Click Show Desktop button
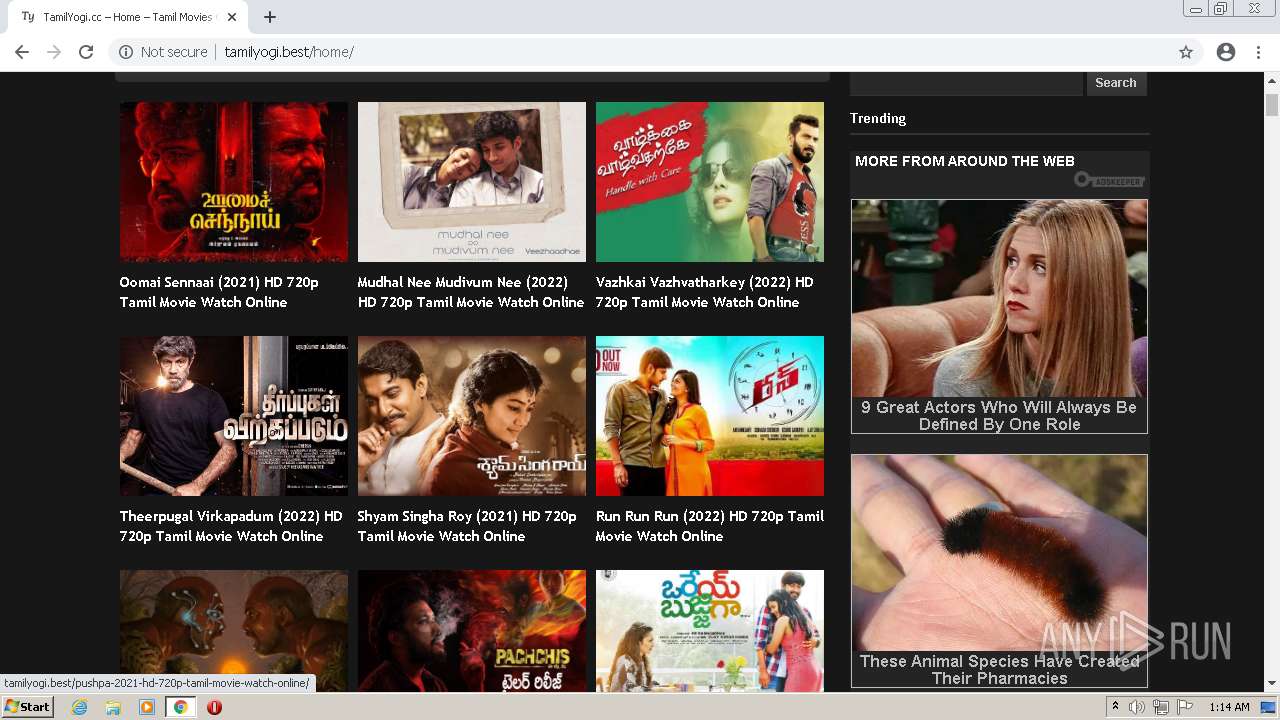This screenshot has width=1280, height=720. [1270, 707]
